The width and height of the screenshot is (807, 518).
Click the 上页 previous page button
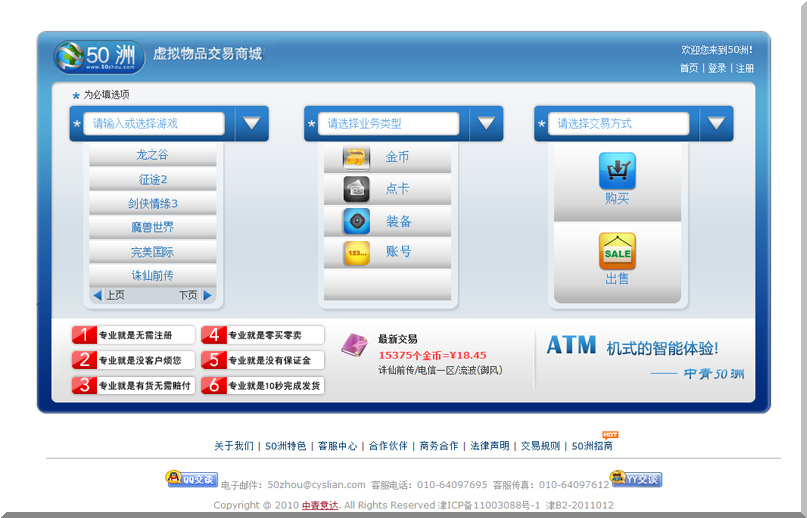(109, 295)
